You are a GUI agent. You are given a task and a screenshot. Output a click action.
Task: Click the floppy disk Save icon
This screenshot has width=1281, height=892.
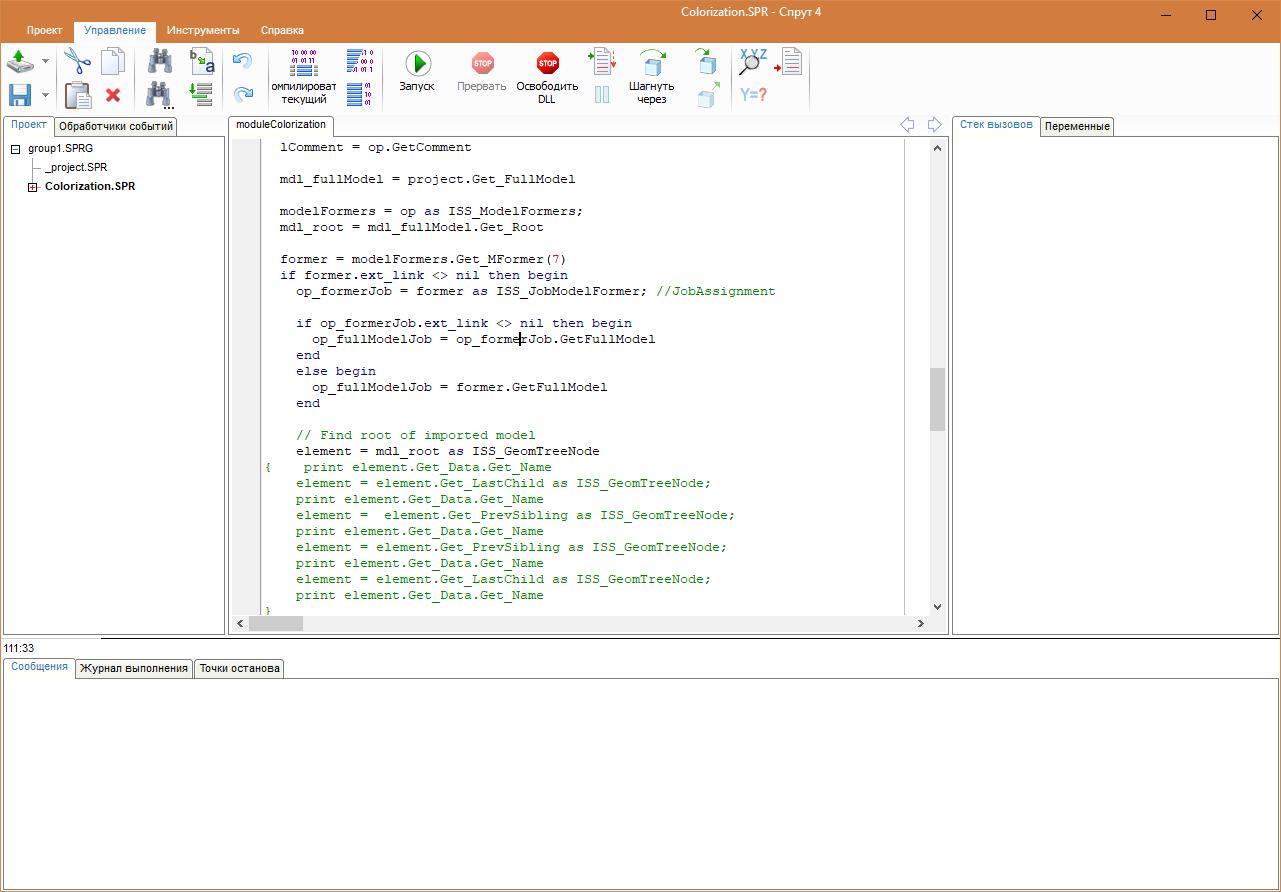(x=20, y=95)
